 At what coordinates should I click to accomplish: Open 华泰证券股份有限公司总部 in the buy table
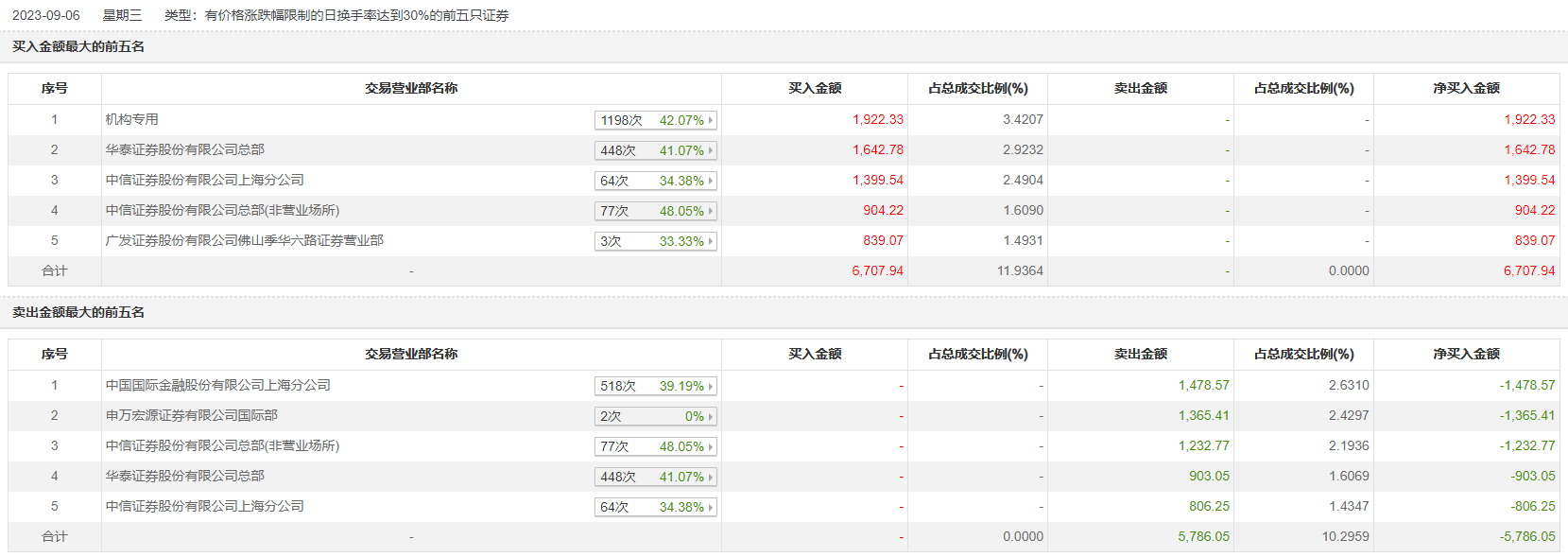pyautogui.click(x=185, y=149)
